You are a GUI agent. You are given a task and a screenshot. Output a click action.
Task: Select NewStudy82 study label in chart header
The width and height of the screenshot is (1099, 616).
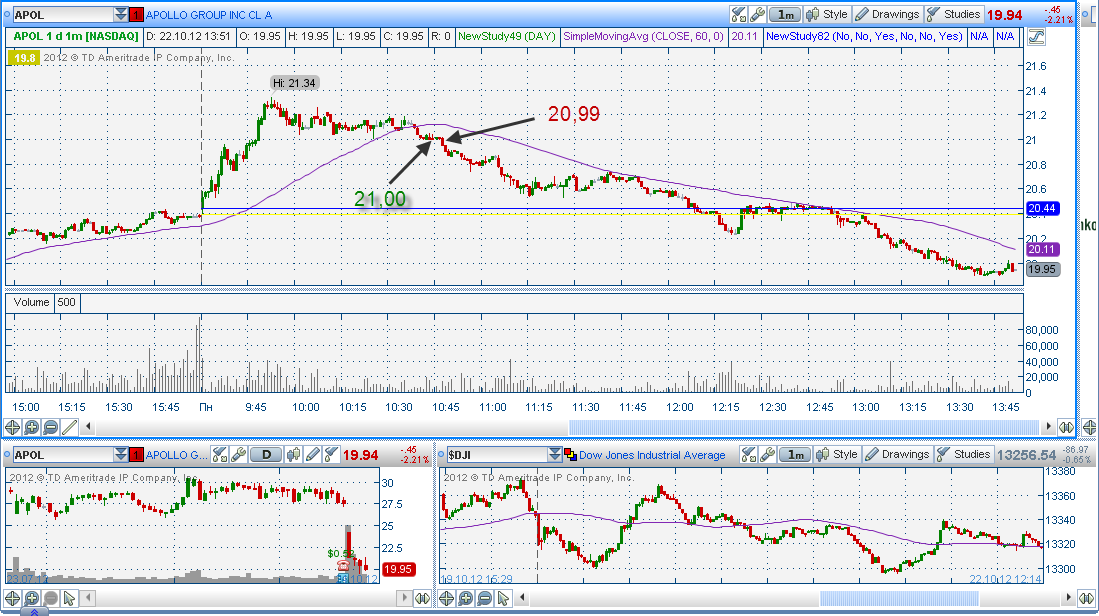[864, 36]
